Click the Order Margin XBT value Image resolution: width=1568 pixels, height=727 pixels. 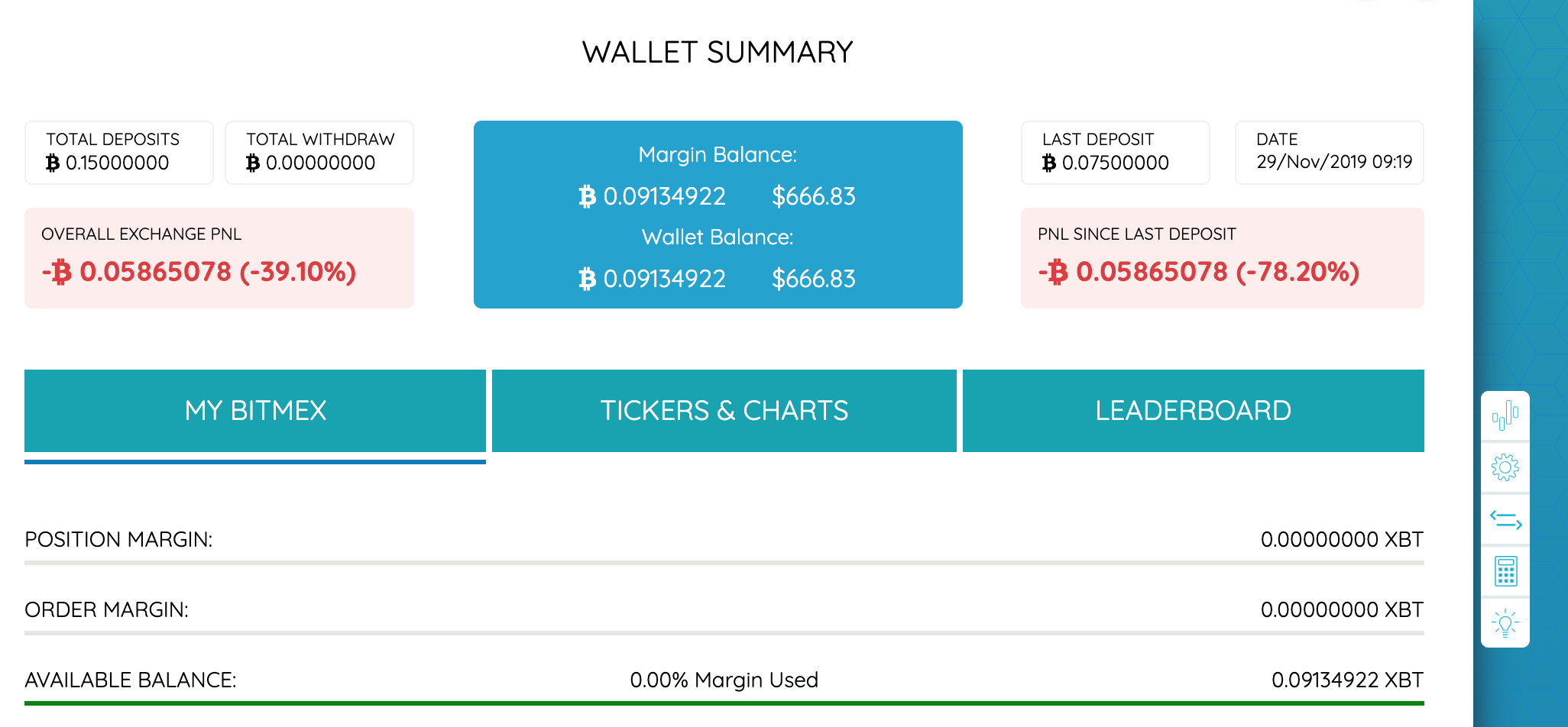[x=1341, y=610]
